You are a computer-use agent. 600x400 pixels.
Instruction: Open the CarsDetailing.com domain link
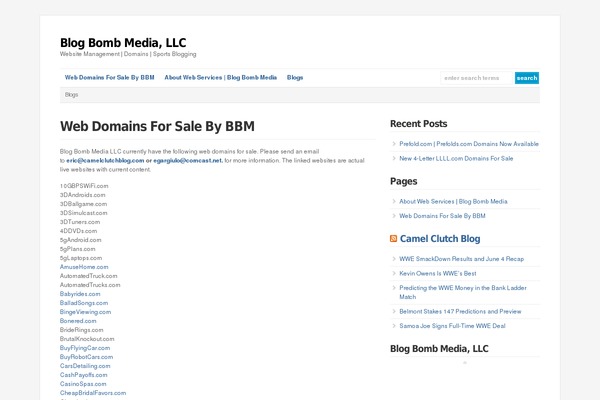[85, 366]
